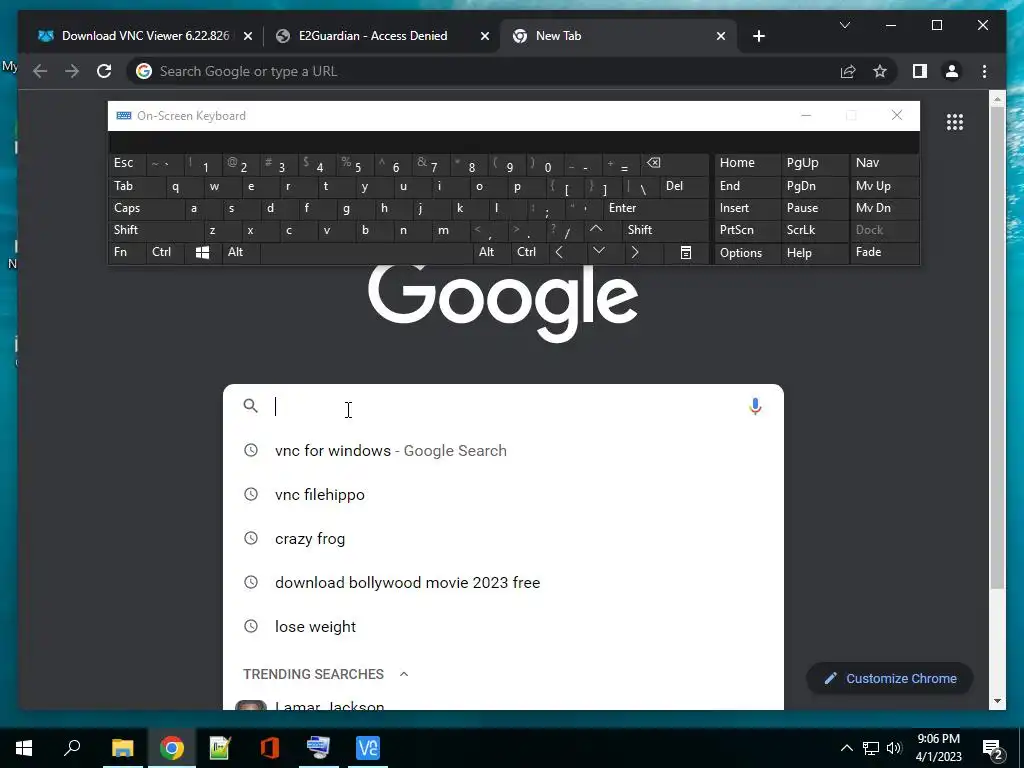Click the right arrow key on the On-Screen Keyboard
The image size is (1024, 768).
click(x=635, y=252)
